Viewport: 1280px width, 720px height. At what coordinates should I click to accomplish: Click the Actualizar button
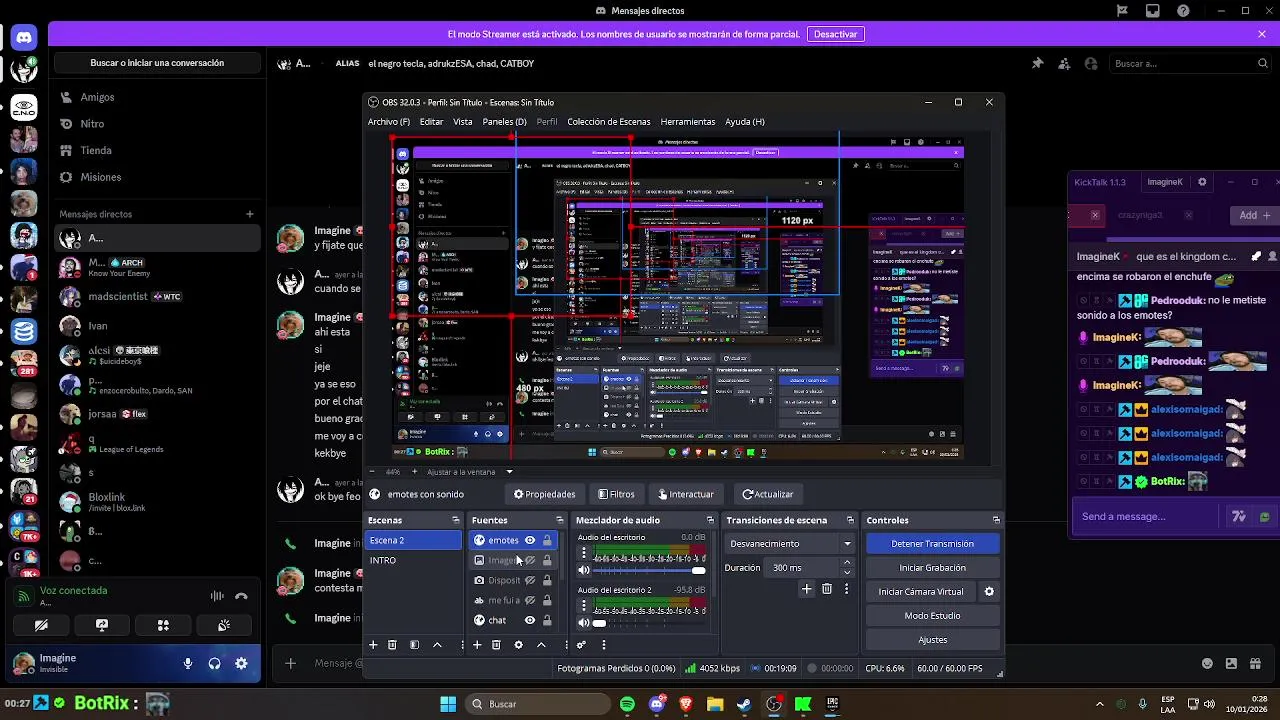[768, 494]
